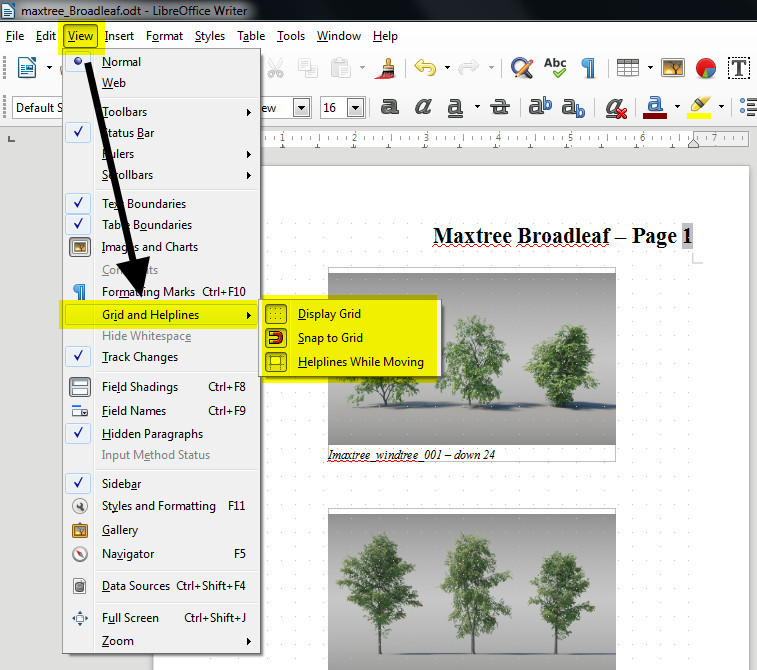The image size is (757, 670).
Task: Click the Paste clipboard icon
Action: pos(340,68)
